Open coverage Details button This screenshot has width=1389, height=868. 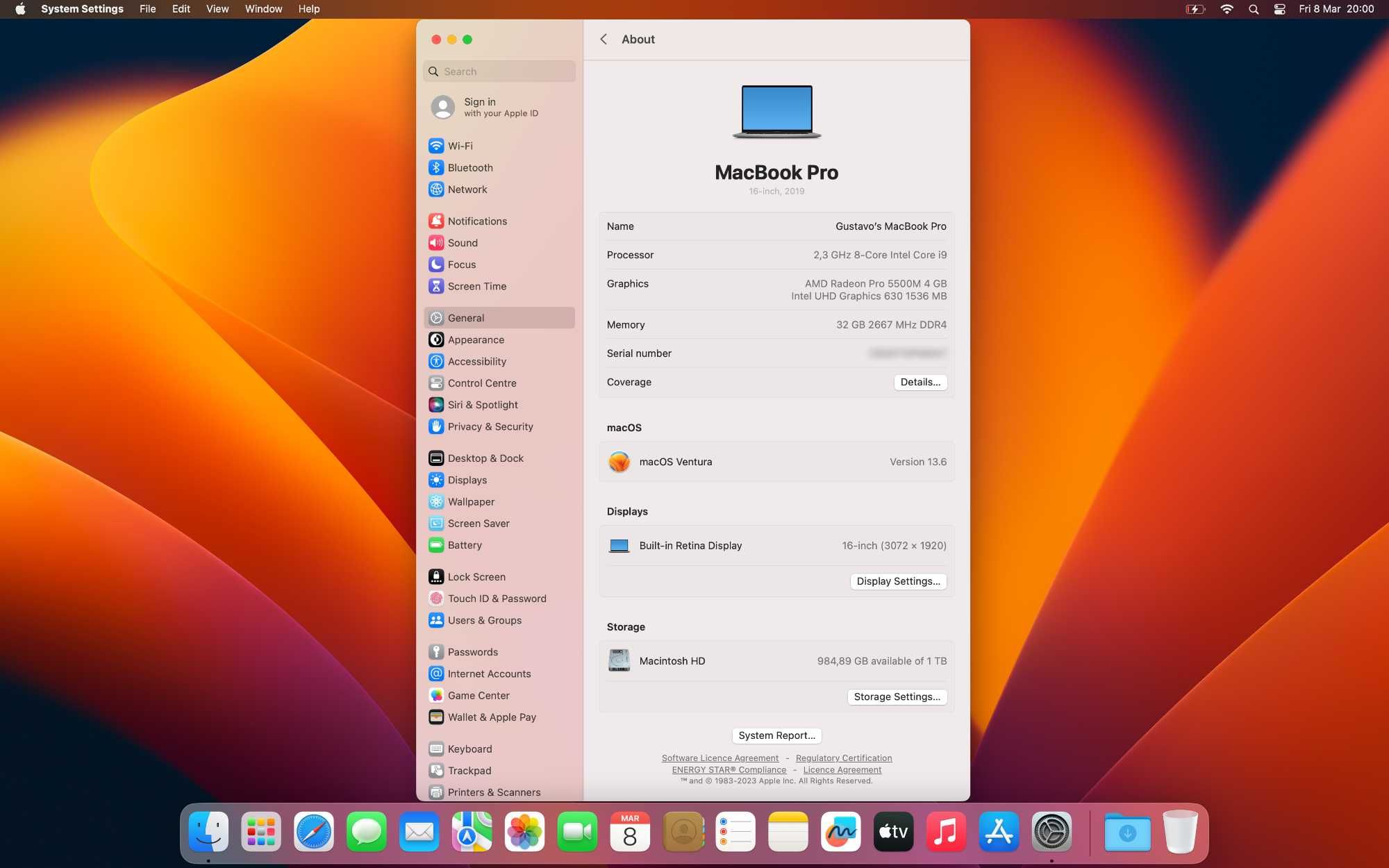920,382
